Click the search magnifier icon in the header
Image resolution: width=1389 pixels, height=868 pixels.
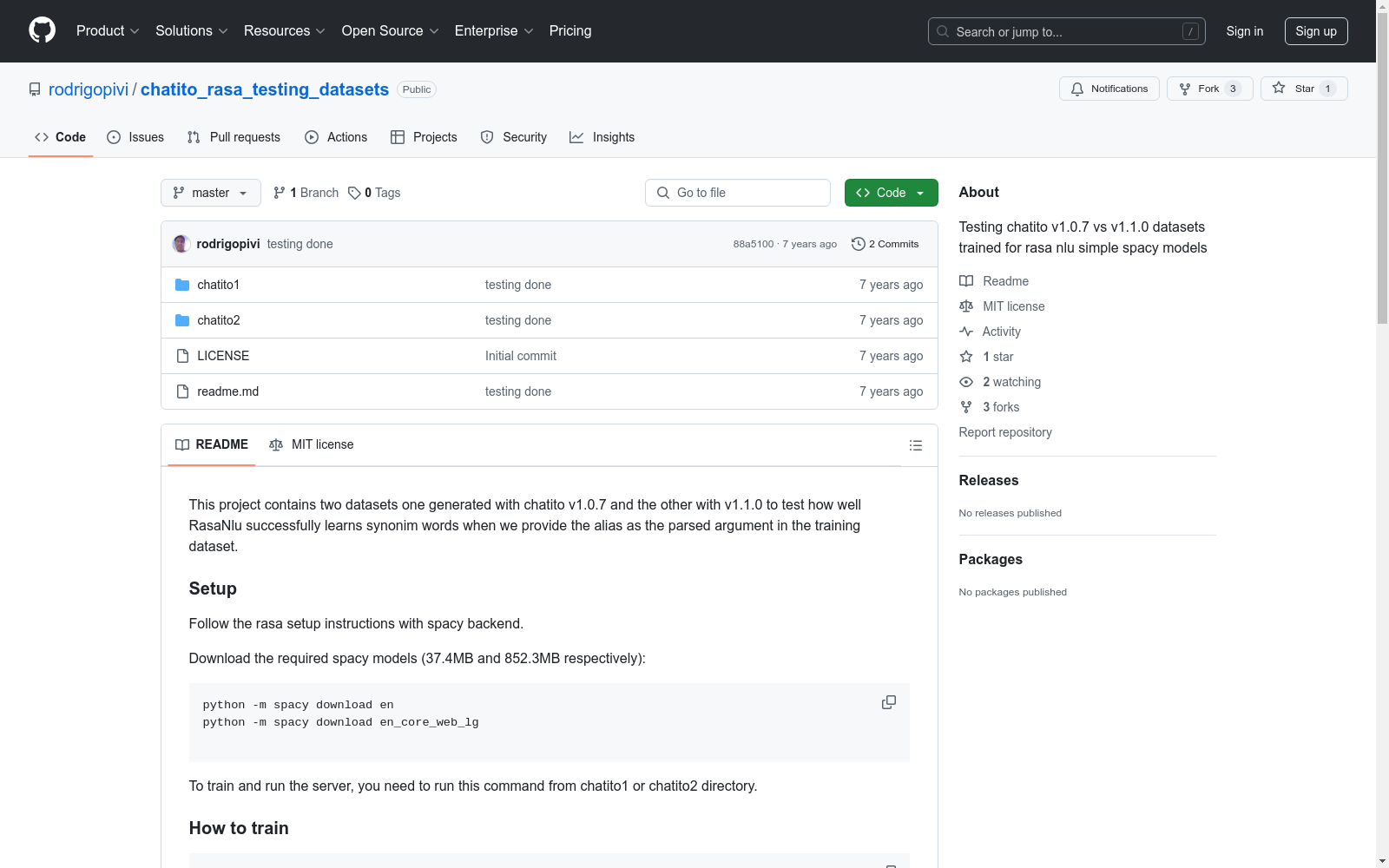click(943, 31)
